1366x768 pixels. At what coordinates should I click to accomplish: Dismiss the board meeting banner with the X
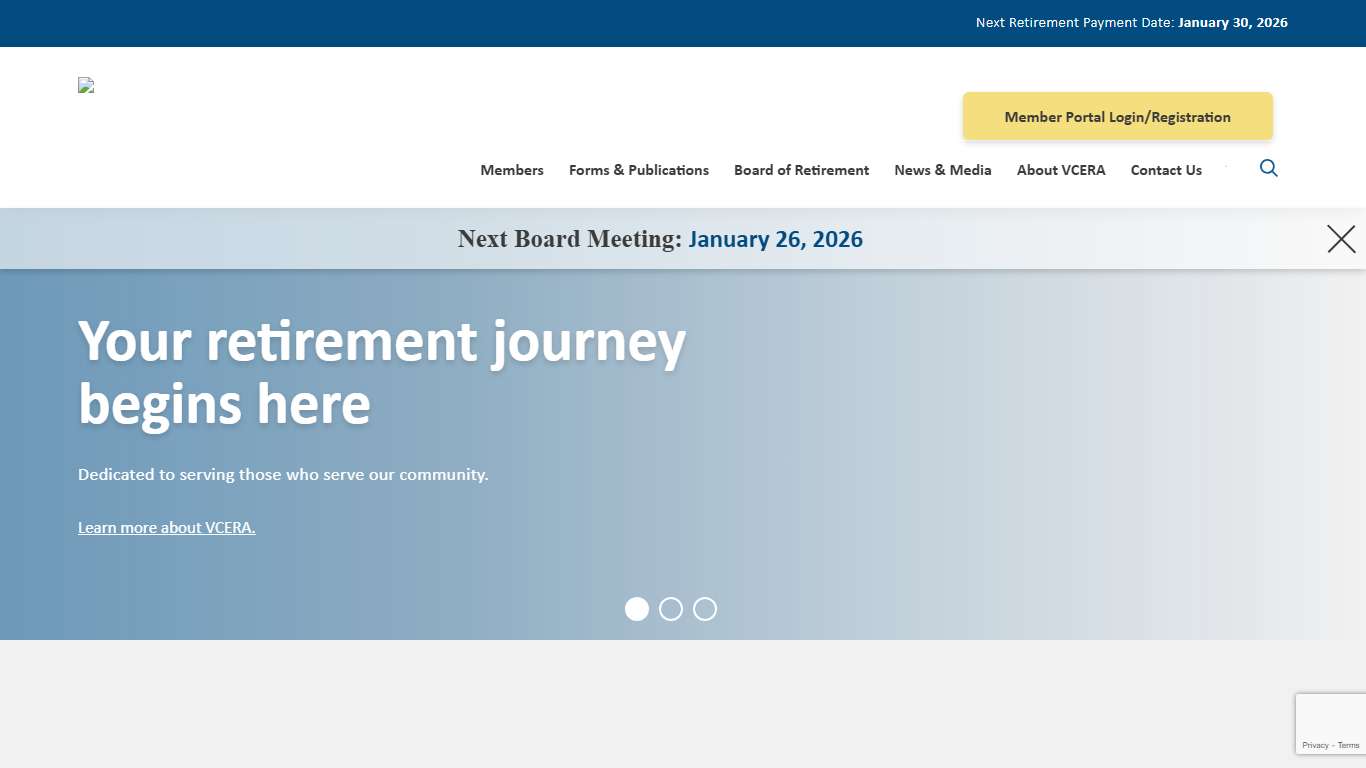[1341, 238]
